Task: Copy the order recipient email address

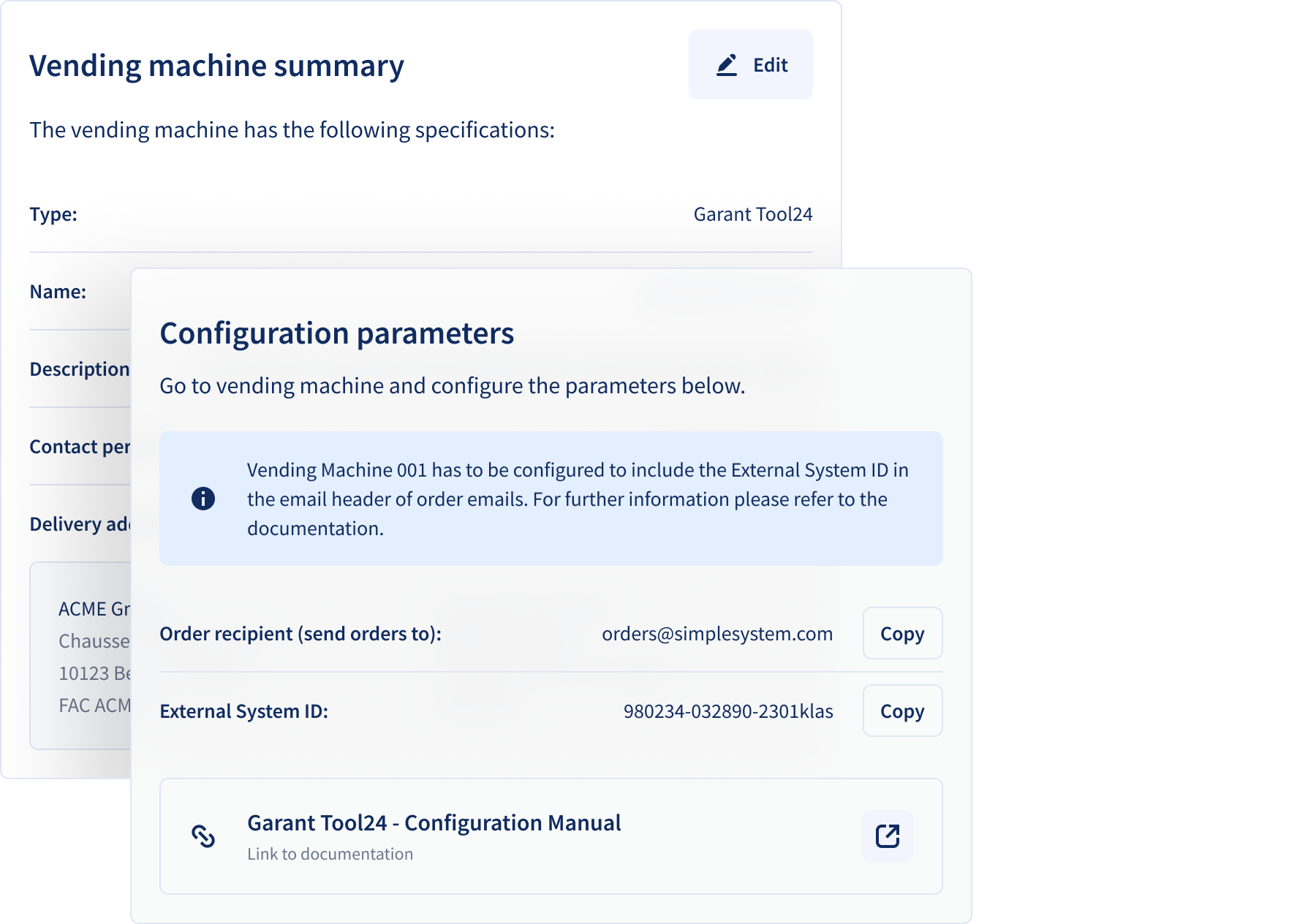Action: click(x=902, y=633)
